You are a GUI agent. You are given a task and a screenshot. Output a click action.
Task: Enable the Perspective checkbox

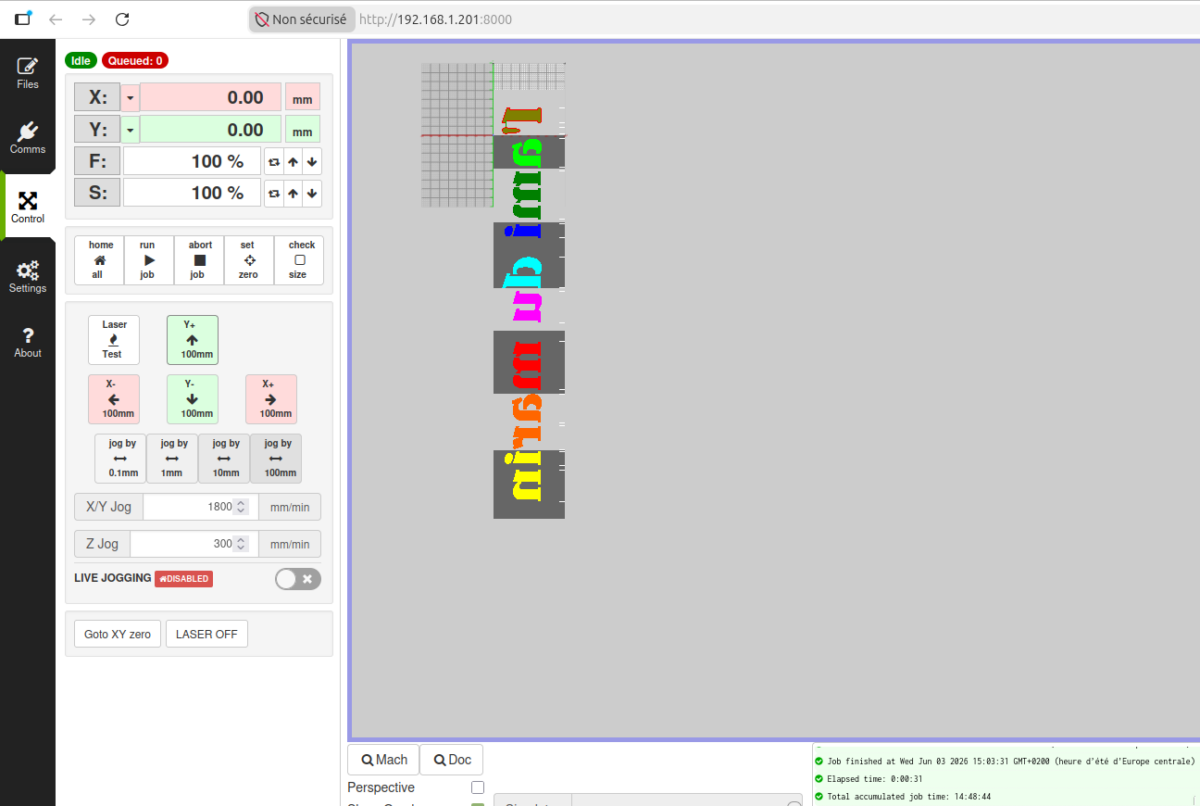pos(477,788)
